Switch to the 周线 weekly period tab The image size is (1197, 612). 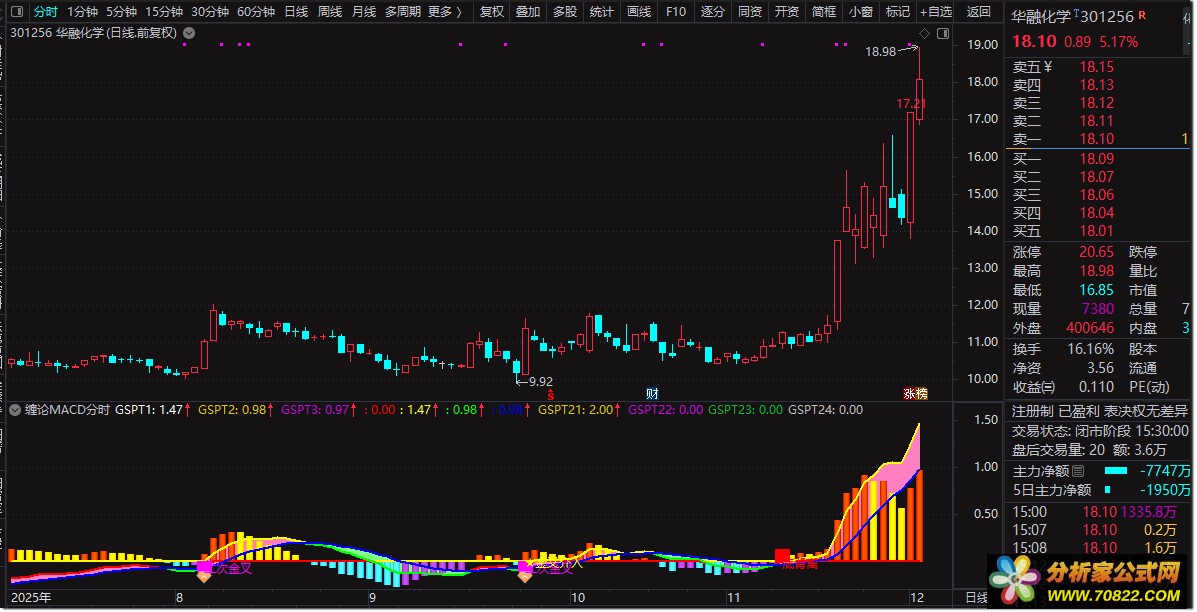coord(330,11)
